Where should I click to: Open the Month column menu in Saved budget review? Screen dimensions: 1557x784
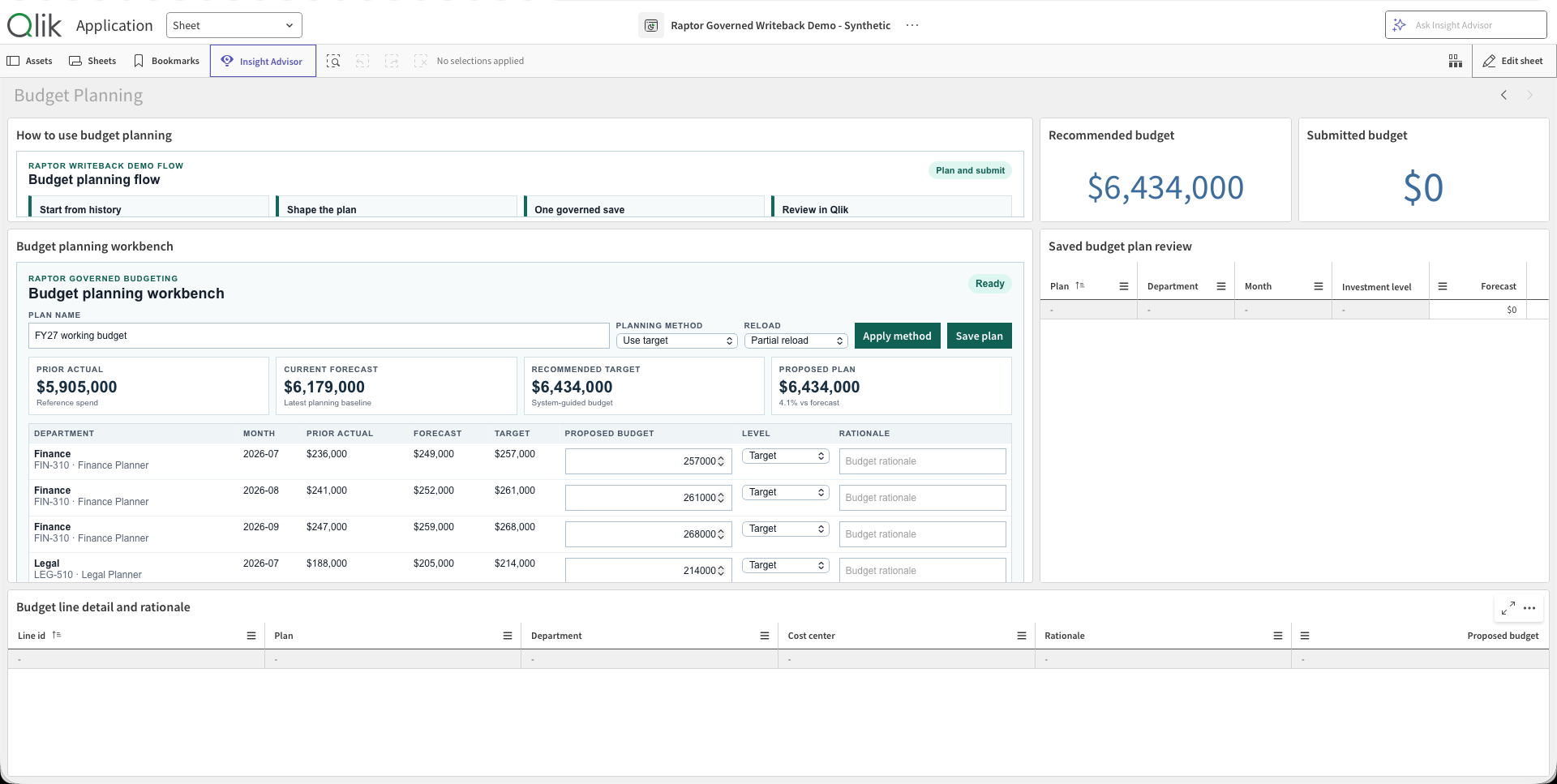[1319, 286]
